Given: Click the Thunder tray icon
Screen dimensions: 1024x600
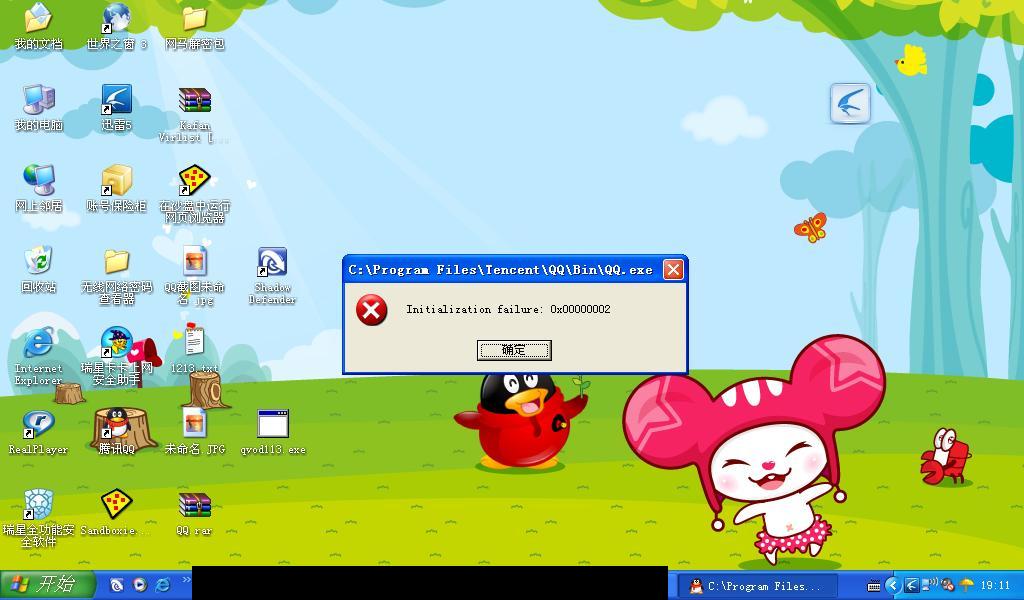Looking at the screenshot, I should click(x=912, y=586).
